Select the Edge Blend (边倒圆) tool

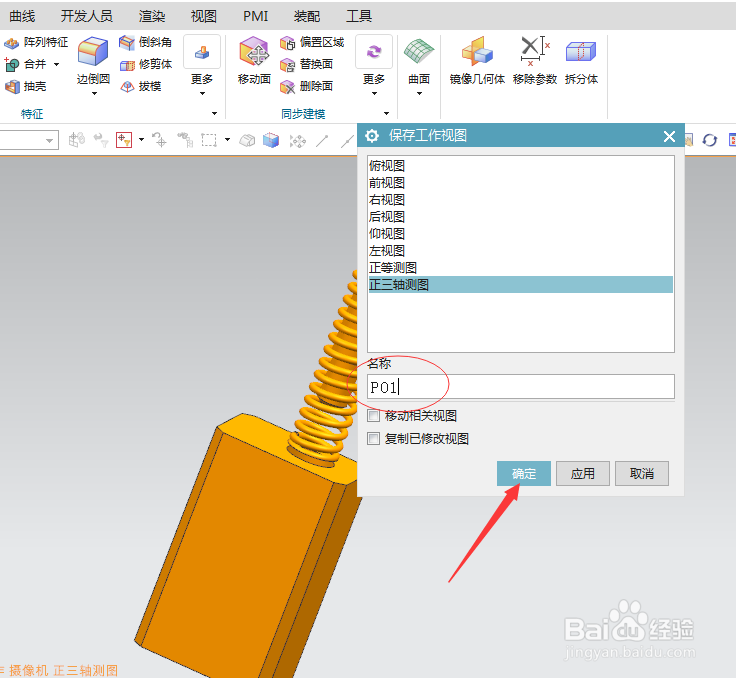point(93,60)
